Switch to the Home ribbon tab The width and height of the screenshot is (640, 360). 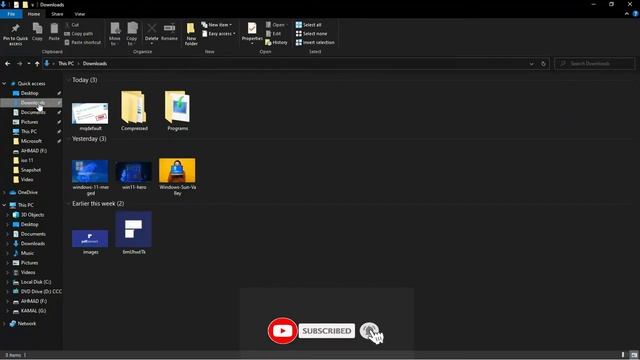34,14
